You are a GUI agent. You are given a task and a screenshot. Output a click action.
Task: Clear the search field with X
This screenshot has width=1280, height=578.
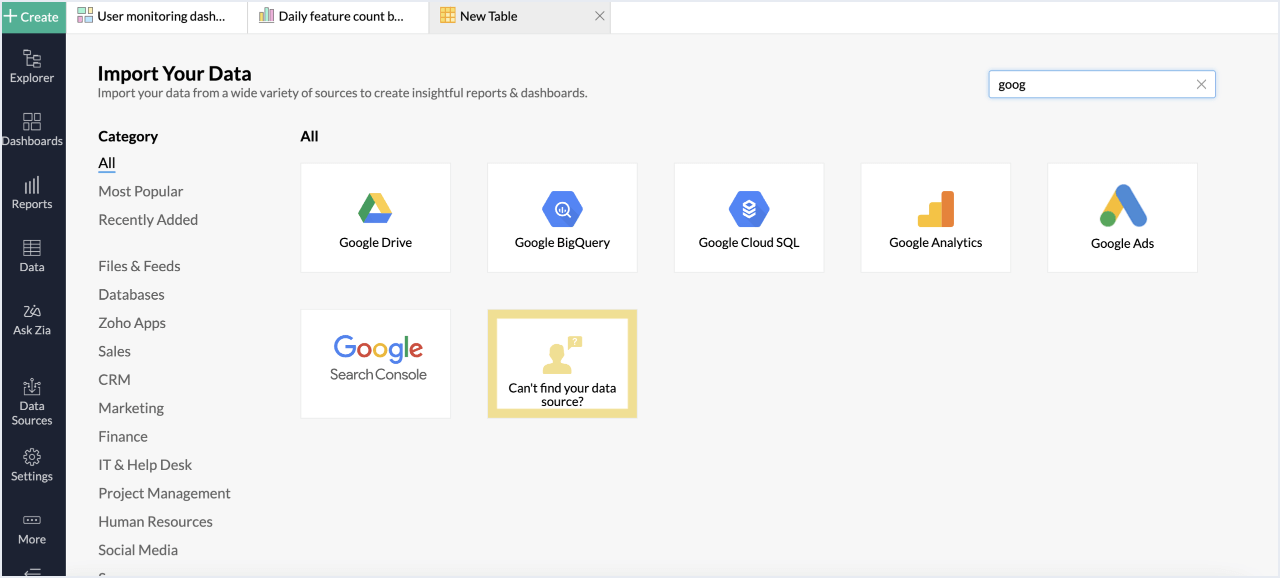click(x=1201, y=85)
